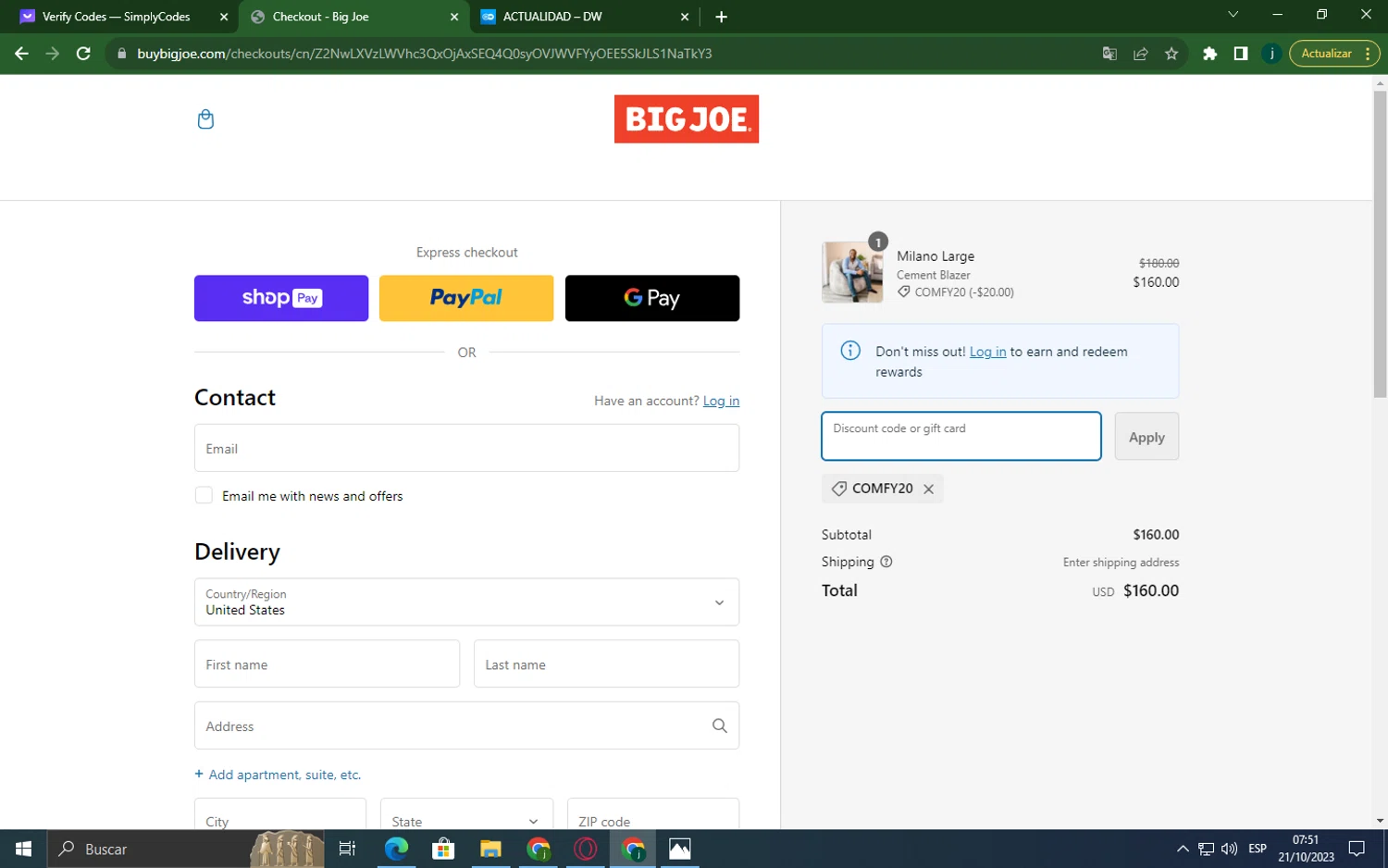Click Log in link next to 'Have an account?'
This screenshot has width=1388, height=868.
pyautogui.click(x=721, y=401)
